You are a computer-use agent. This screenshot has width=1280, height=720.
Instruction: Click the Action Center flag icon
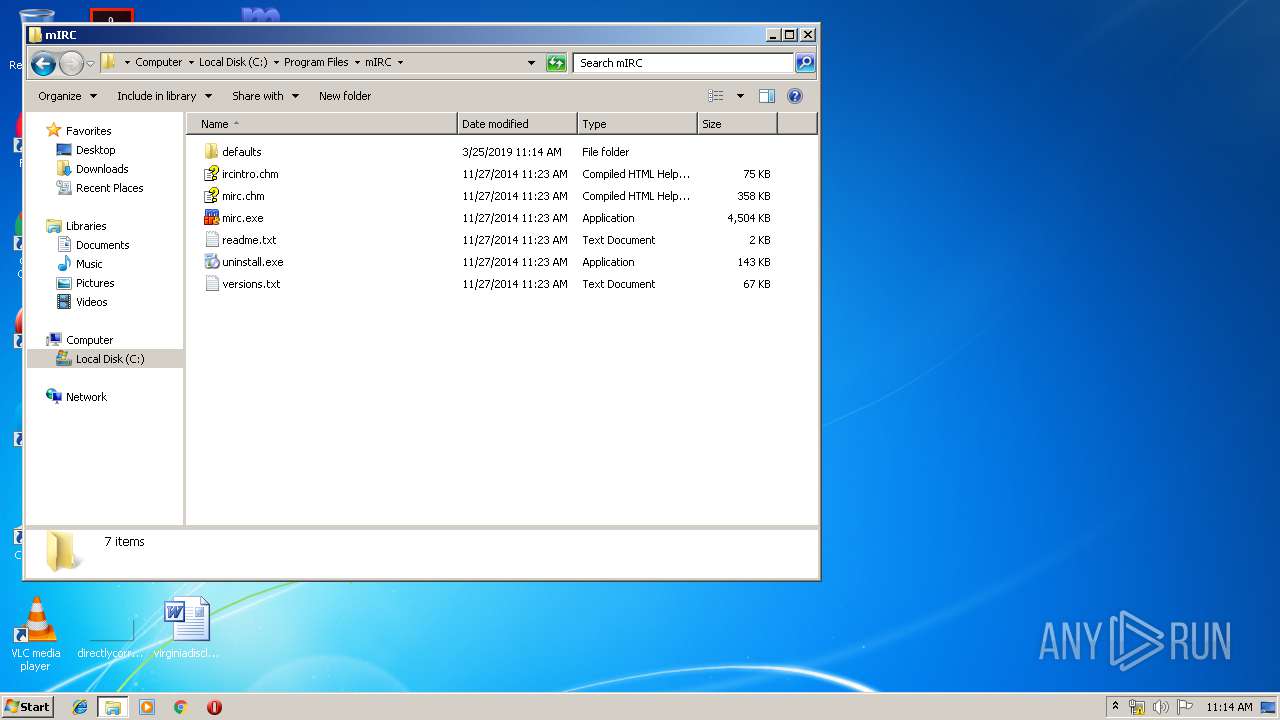click(x=1184, y=707)
